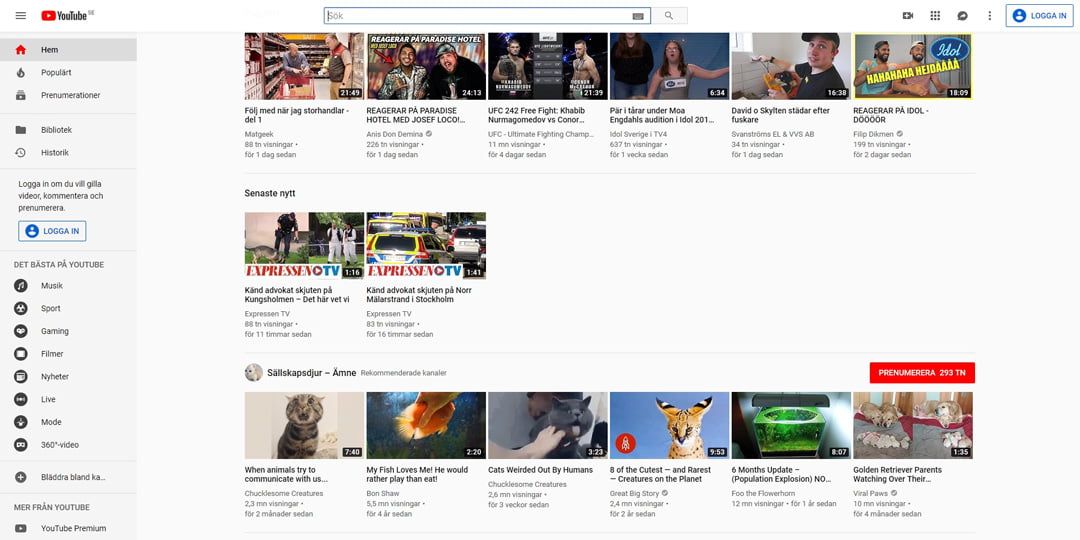This screenshot has width=1080, height=540.
Task: Open Musik in the sidebar
Action: click(68, 285)
